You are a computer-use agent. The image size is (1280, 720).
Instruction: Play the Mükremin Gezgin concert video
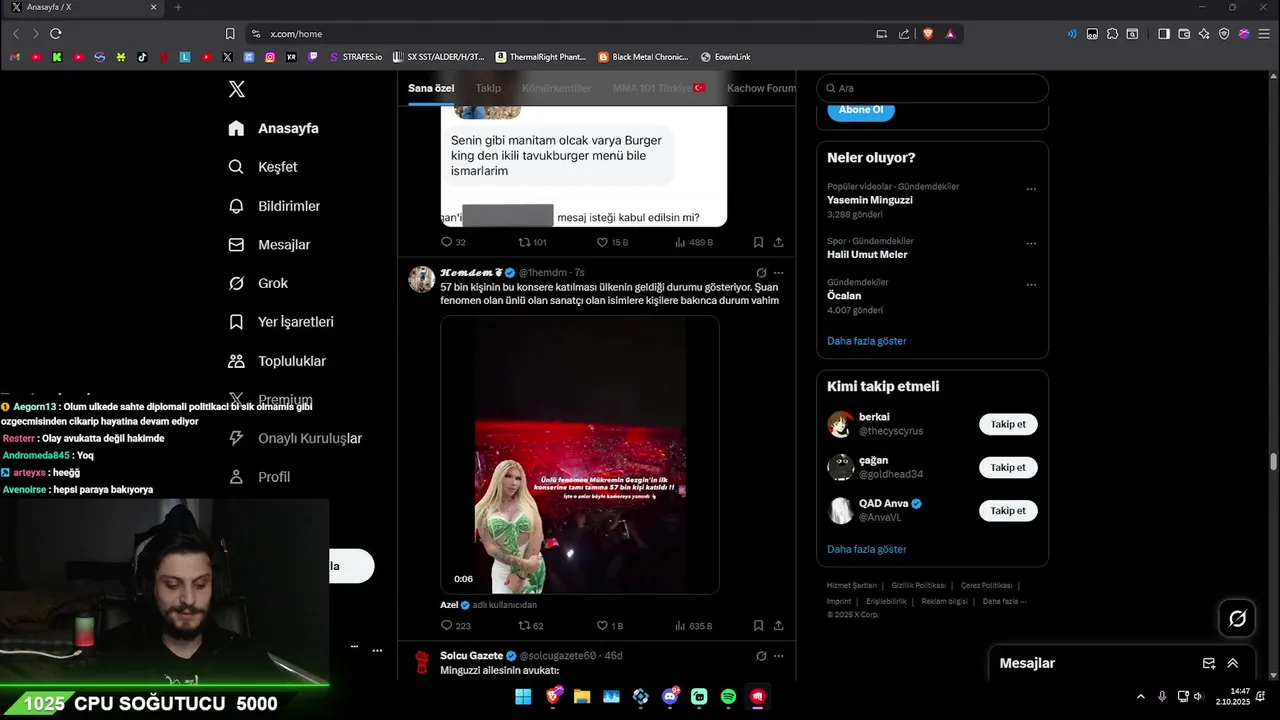point(580,455)
